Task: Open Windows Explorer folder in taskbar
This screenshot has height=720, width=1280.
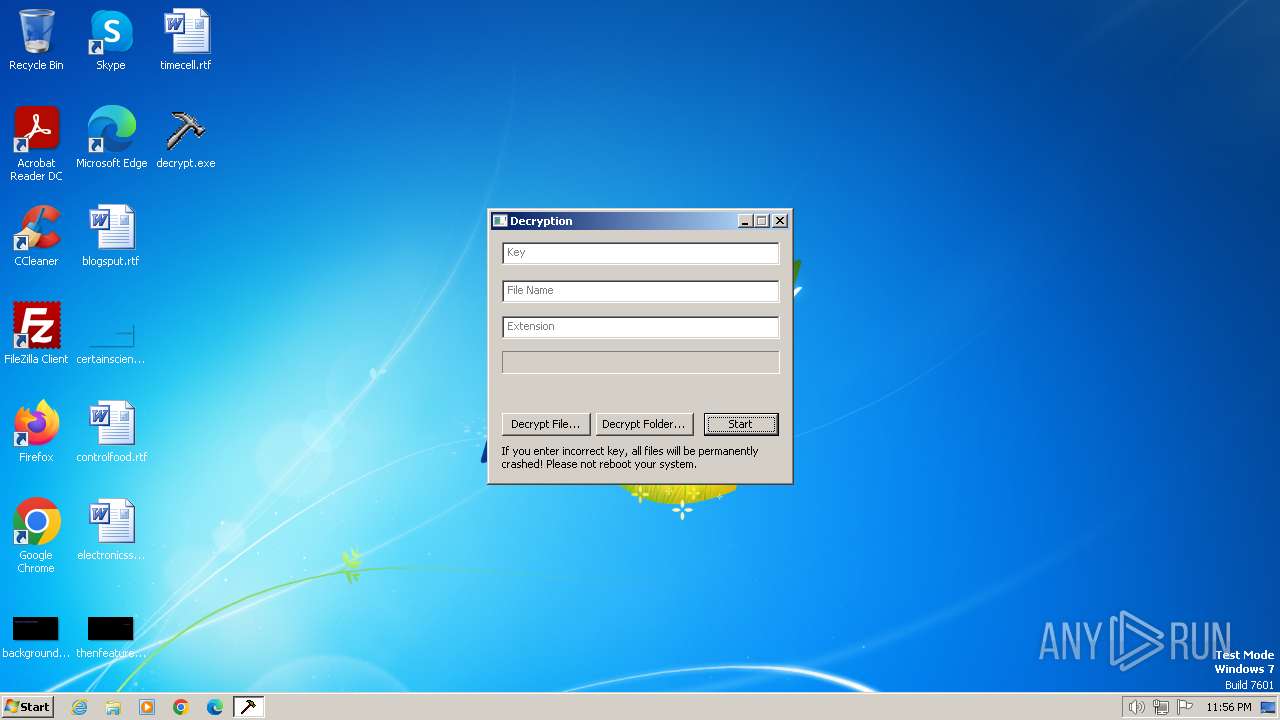Action: [113, 707]
